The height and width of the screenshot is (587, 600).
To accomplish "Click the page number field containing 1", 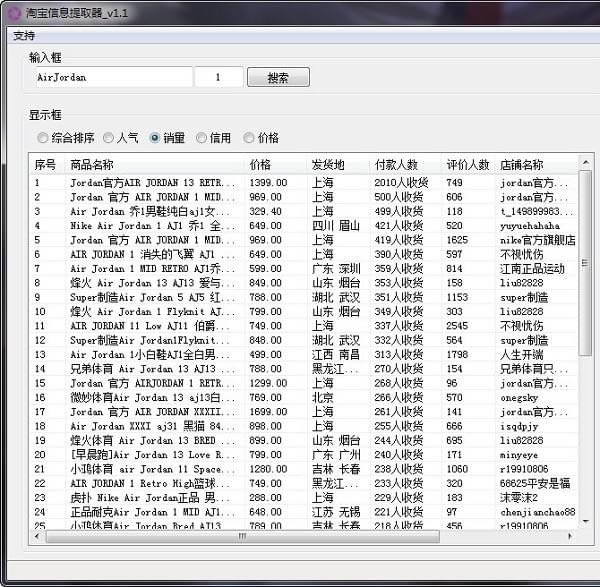I will click(219, 77).
